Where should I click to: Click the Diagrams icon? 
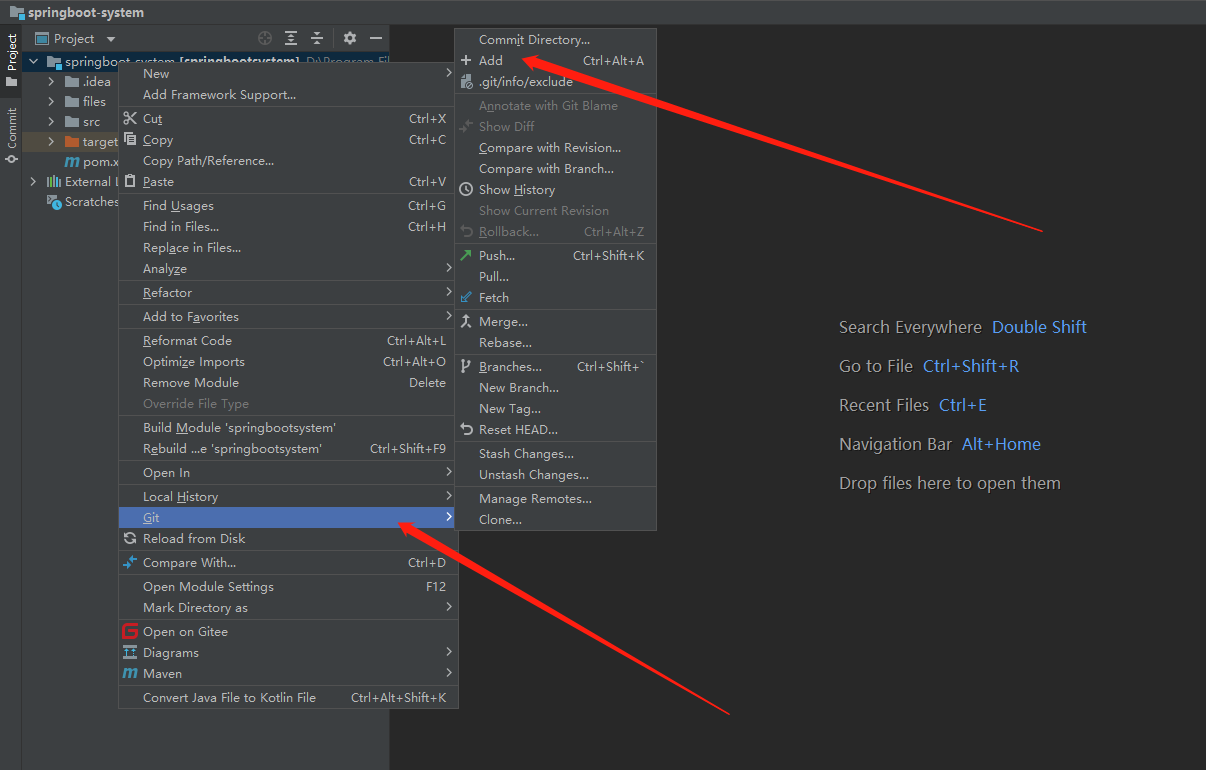point(130,652)
